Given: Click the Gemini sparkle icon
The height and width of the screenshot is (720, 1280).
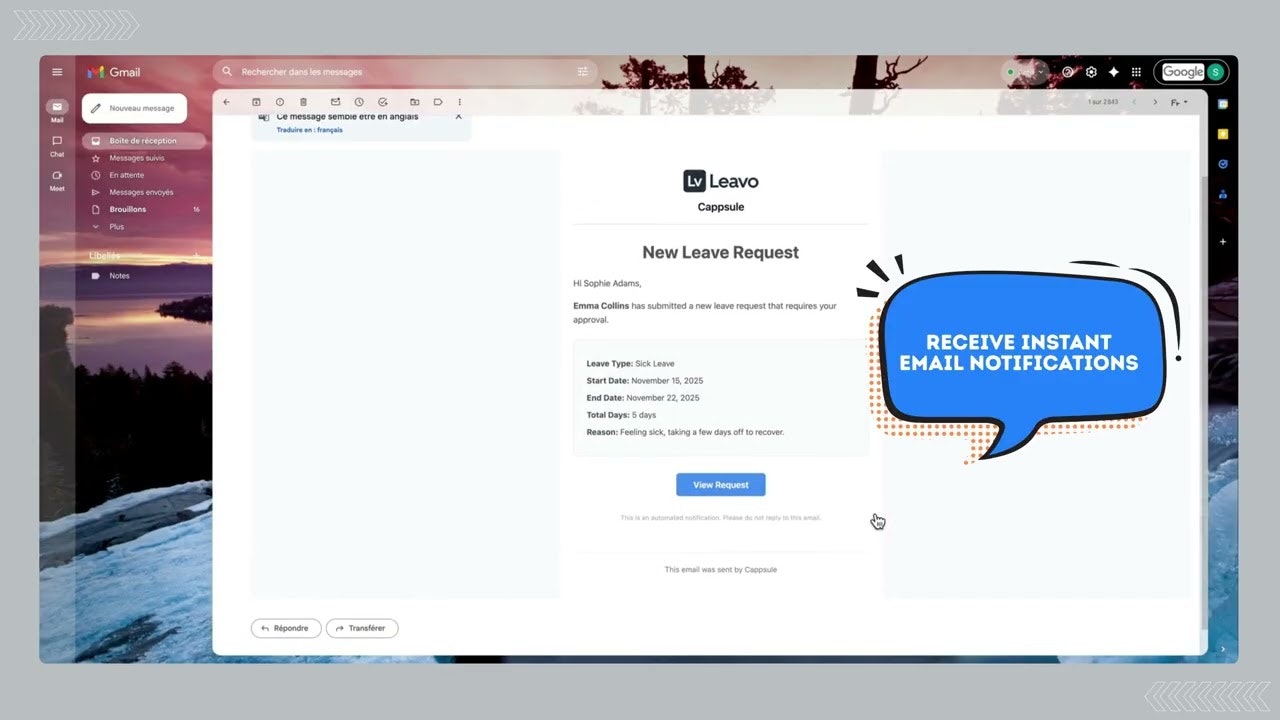Looking at the screenshot, I should [x=1113, y=72].
